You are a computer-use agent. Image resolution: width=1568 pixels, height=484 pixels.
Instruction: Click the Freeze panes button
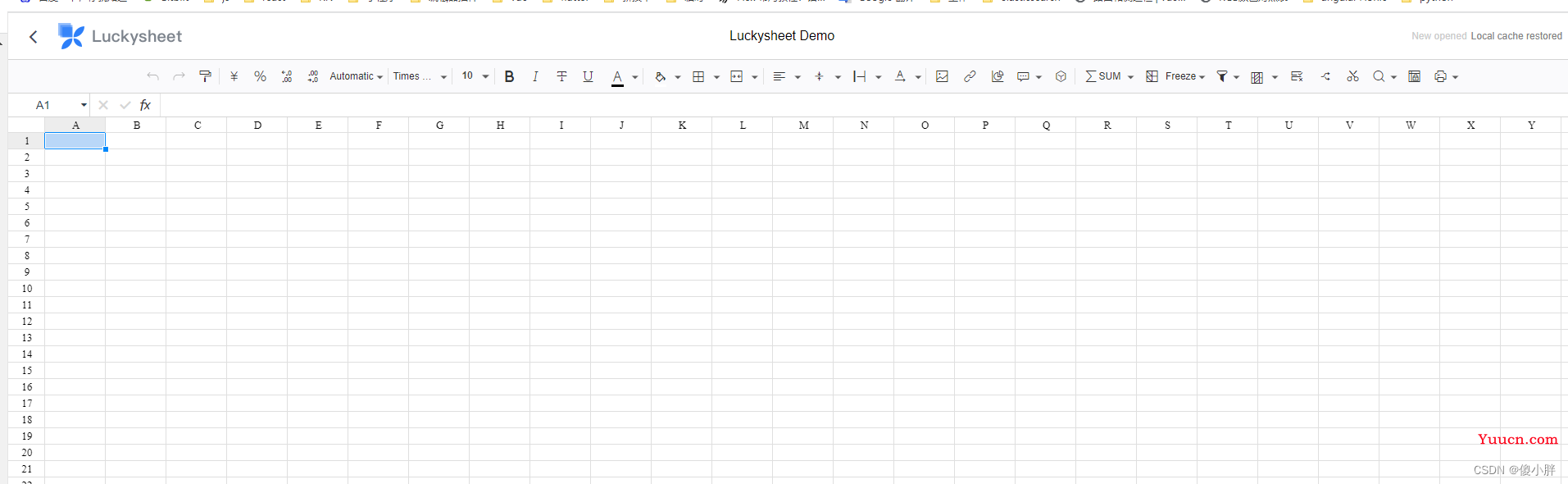click(x=1174, y=76)
